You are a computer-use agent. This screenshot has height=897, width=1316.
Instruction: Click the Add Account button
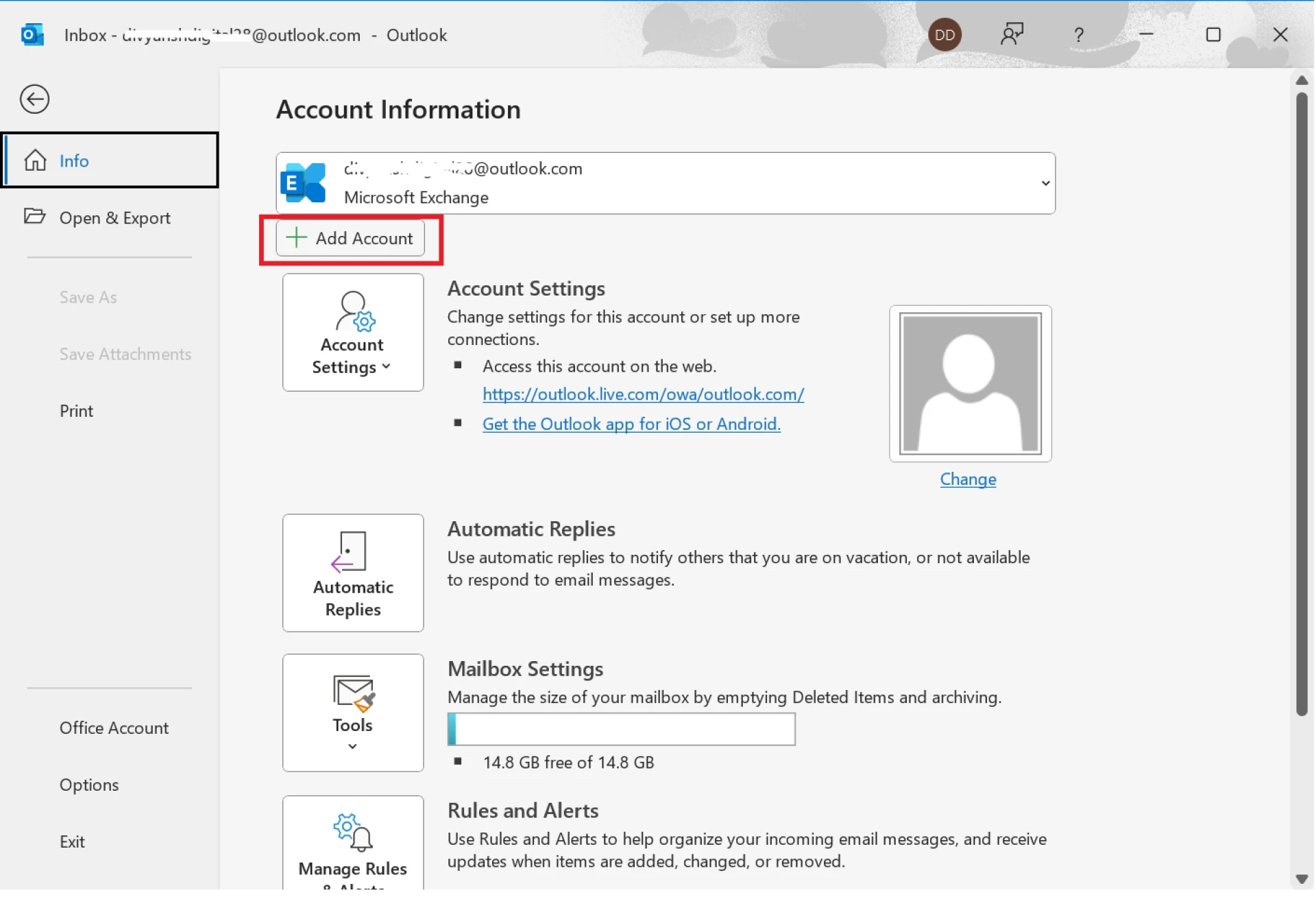point(351,238)
